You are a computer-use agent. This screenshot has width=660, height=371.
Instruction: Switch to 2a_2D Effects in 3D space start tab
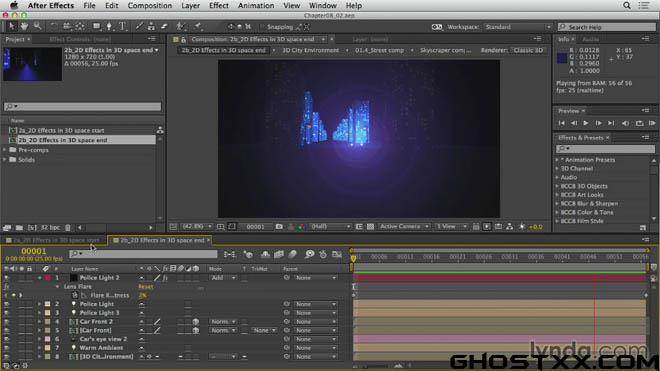[x=54, y=240]
